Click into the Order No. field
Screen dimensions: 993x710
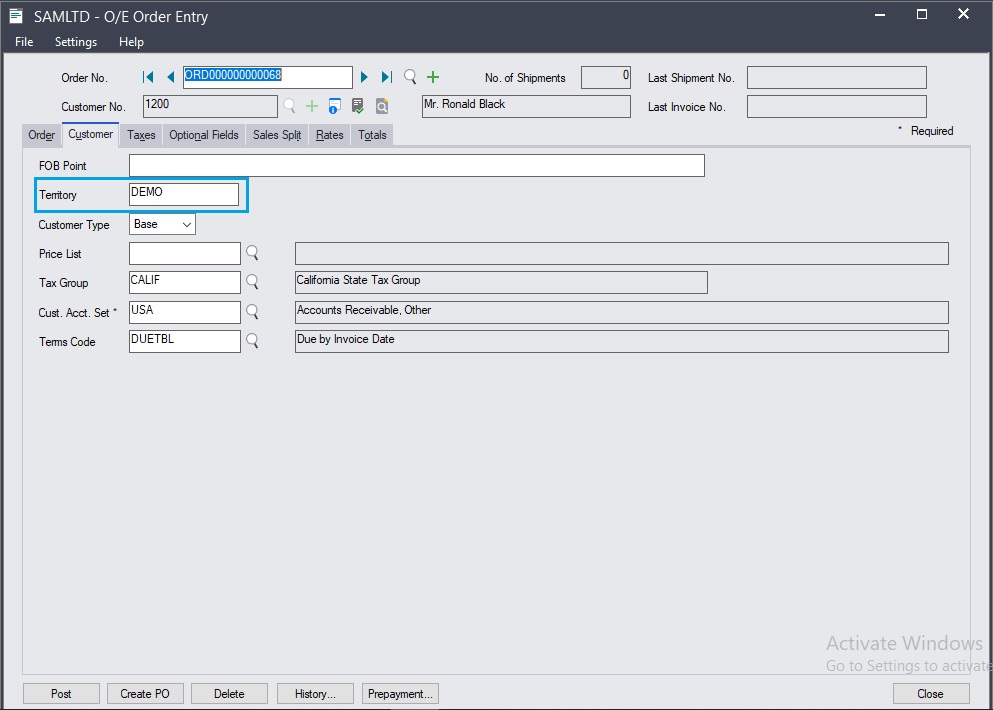pyautogui.click(x=267, y=77)
